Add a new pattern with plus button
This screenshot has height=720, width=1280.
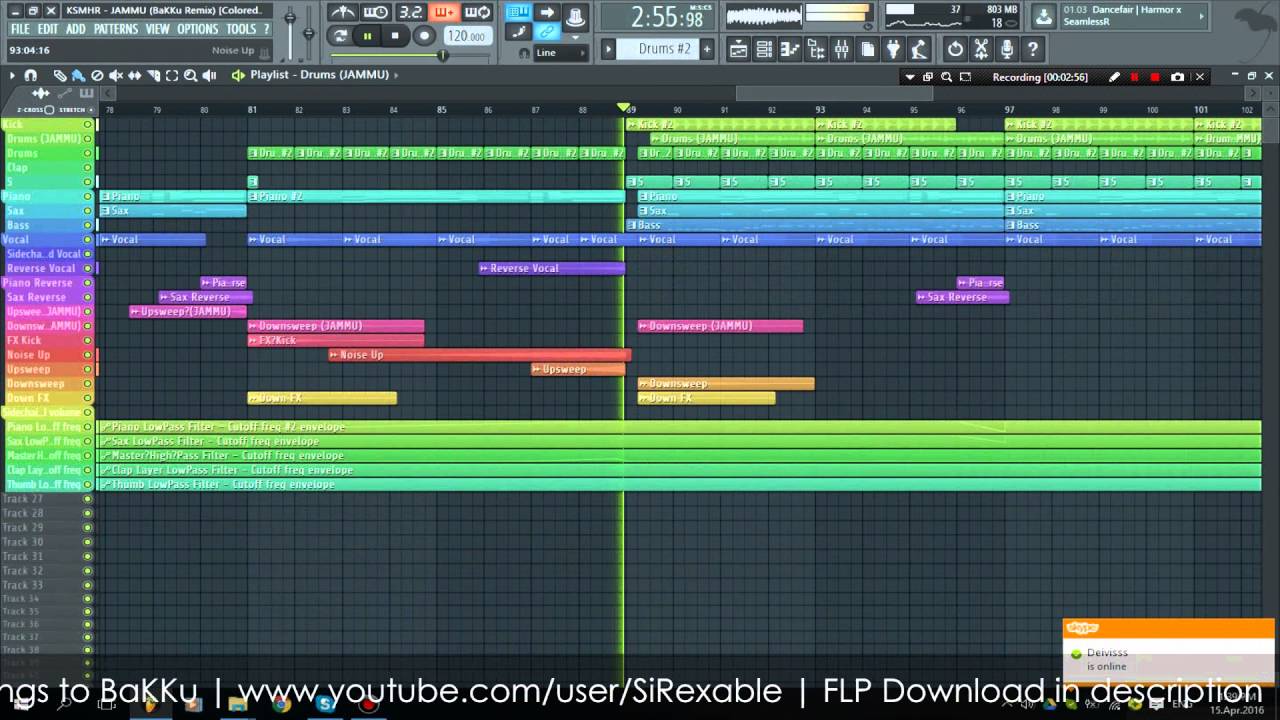(x=707, y=48)
